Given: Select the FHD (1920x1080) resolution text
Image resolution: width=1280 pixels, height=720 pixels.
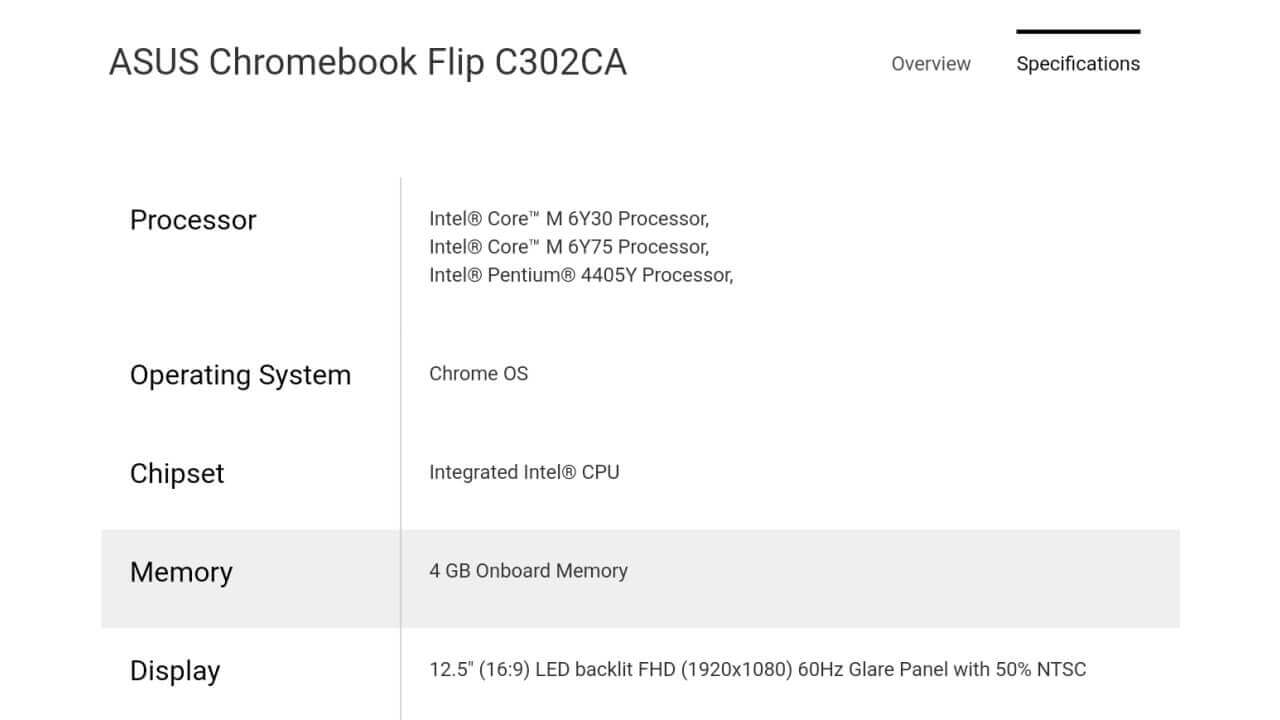Looking at the screenshot, I should pyautogui.click(x=715, y=670).
